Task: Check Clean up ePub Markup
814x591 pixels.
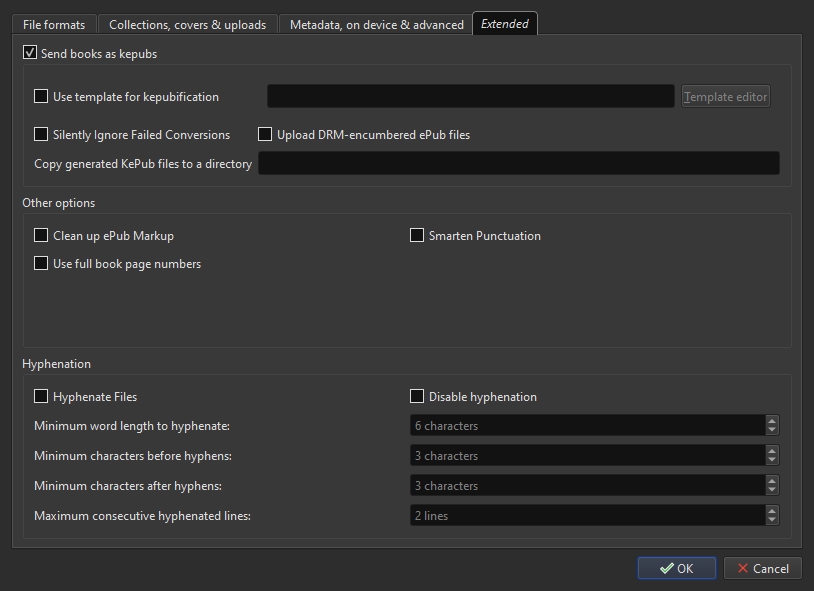Action: [x=41, y=236]
